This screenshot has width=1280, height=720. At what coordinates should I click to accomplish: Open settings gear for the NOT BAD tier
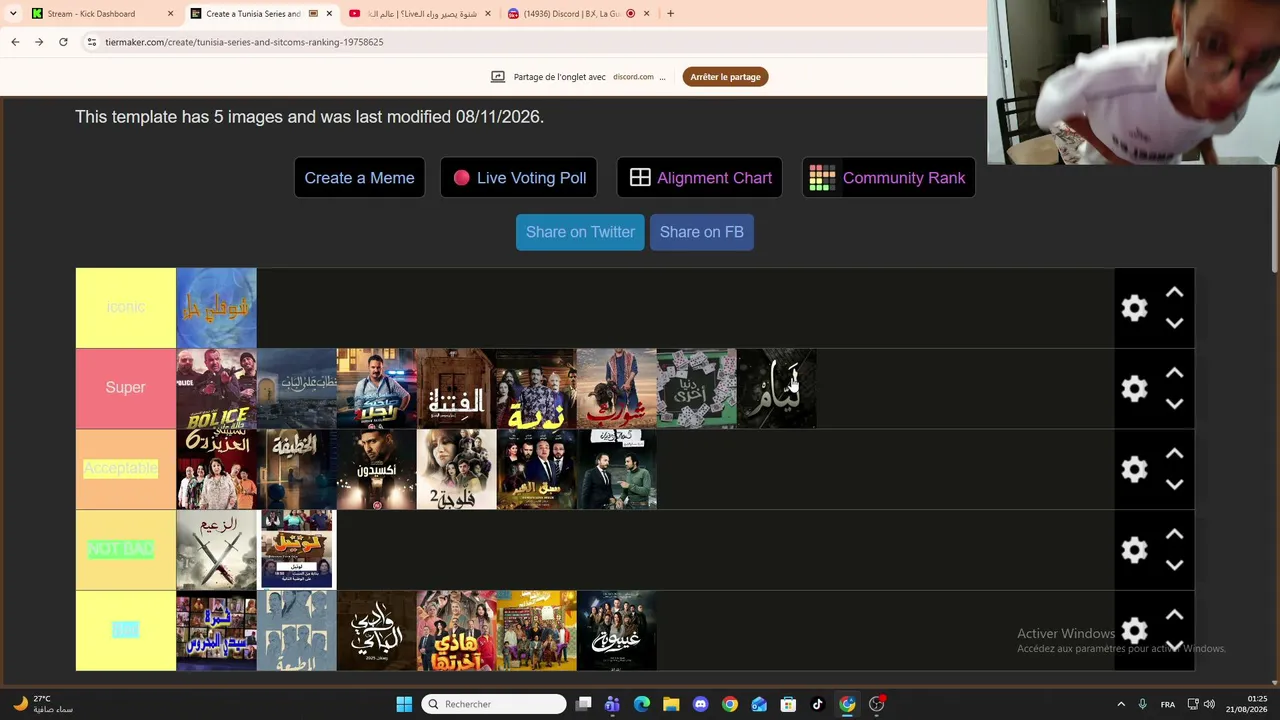[x=1134, y=550]
